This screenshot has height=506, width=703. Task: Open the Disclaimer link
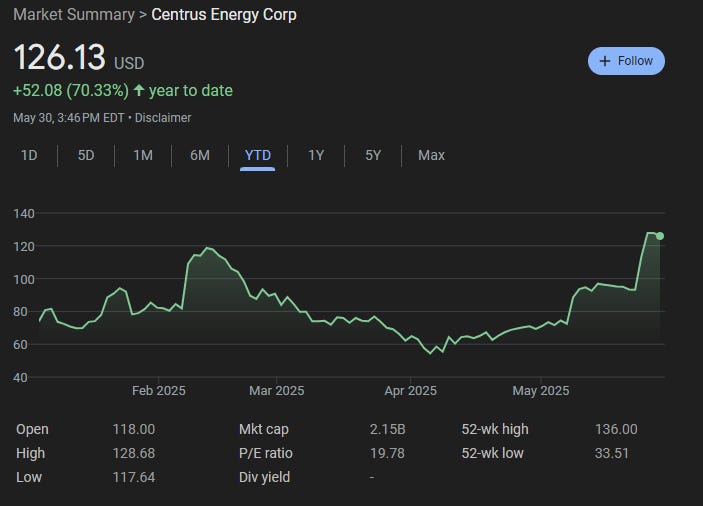tap(163, 118)
